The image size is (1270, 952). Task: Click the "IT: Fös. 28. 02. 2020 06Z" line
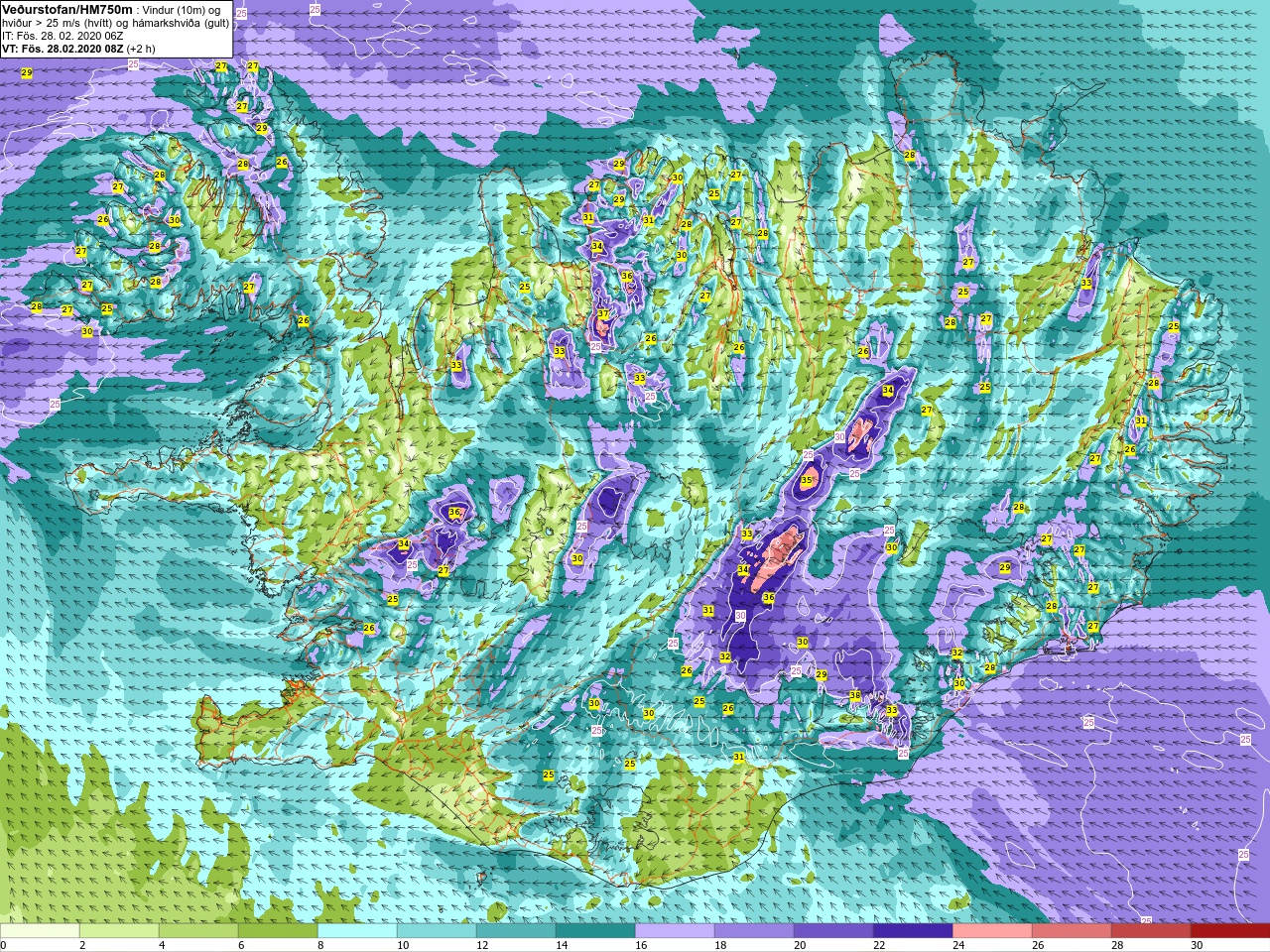63,35
